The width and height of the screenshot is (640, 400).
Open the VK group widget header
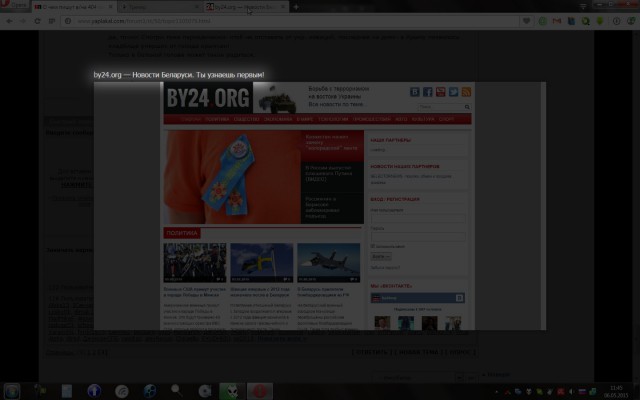coord(418,298)
